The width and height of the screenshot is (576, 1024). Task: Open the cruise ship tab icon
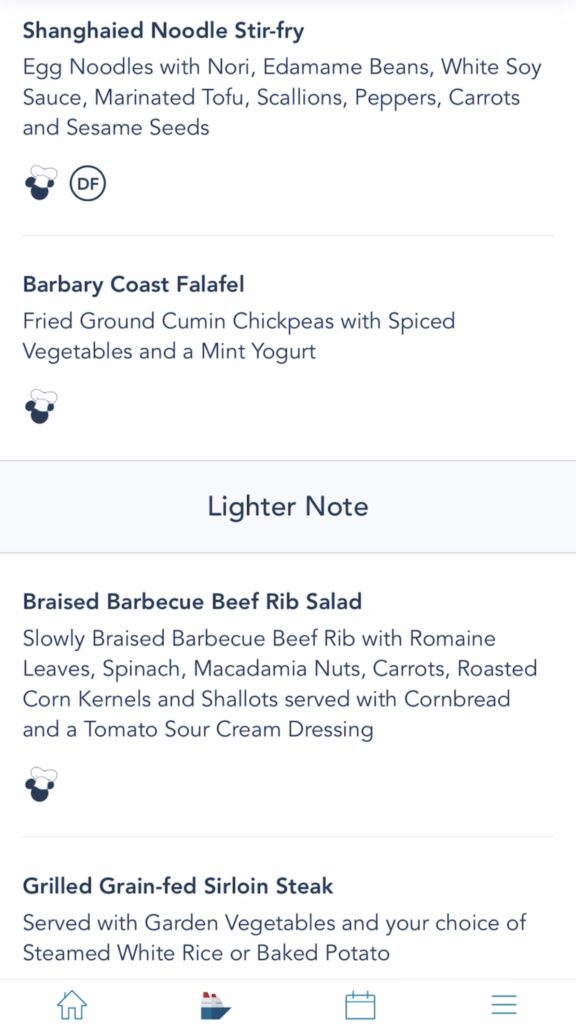(216, 1005)
